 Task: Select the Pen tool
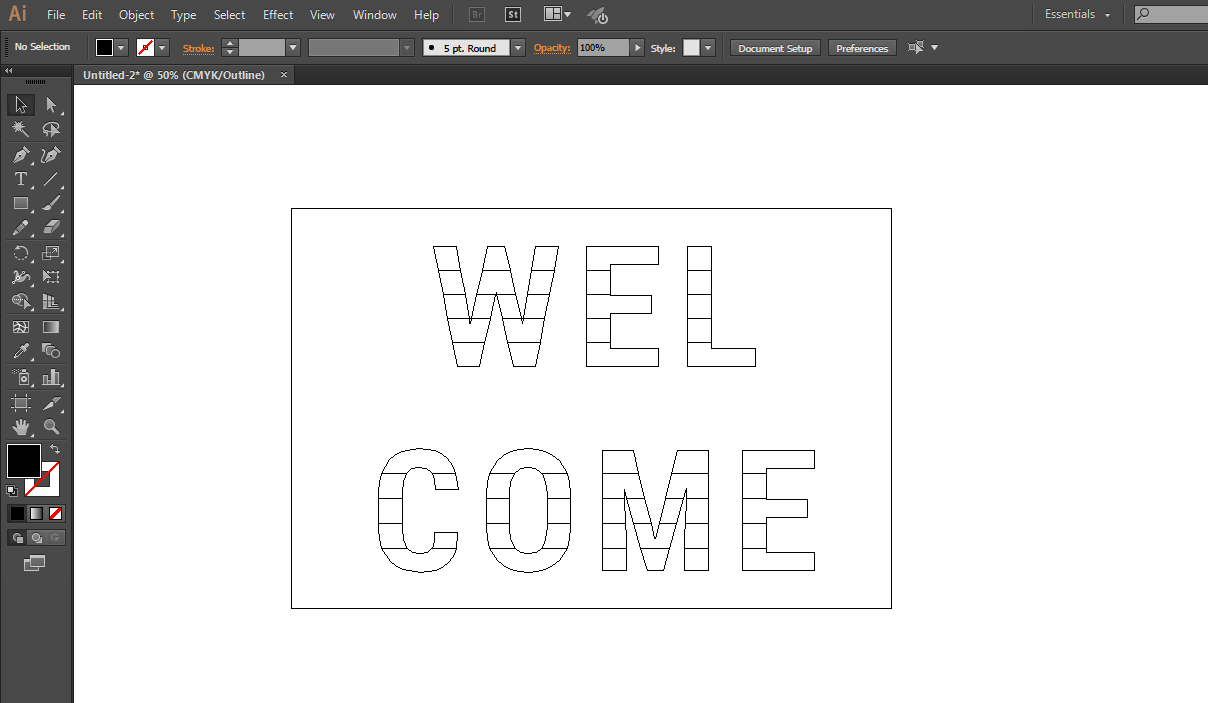[x=21, y=155]
